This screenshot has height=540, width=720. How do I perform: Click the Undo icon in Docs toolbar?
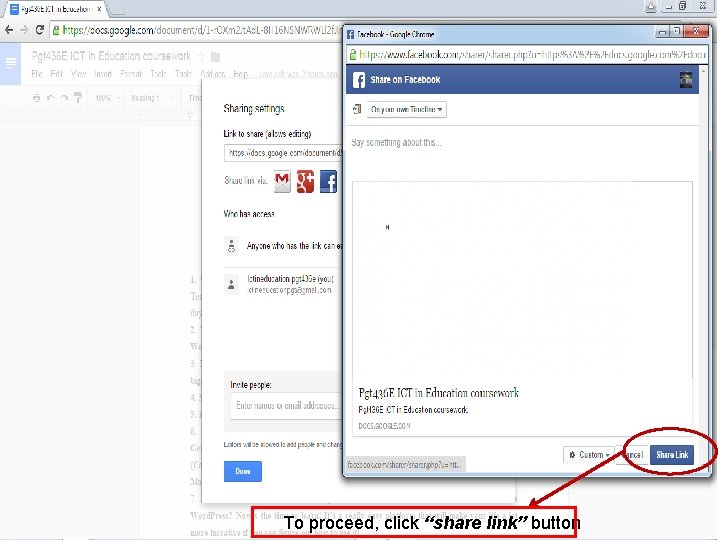pyautogui.click(x=51, y=98)
